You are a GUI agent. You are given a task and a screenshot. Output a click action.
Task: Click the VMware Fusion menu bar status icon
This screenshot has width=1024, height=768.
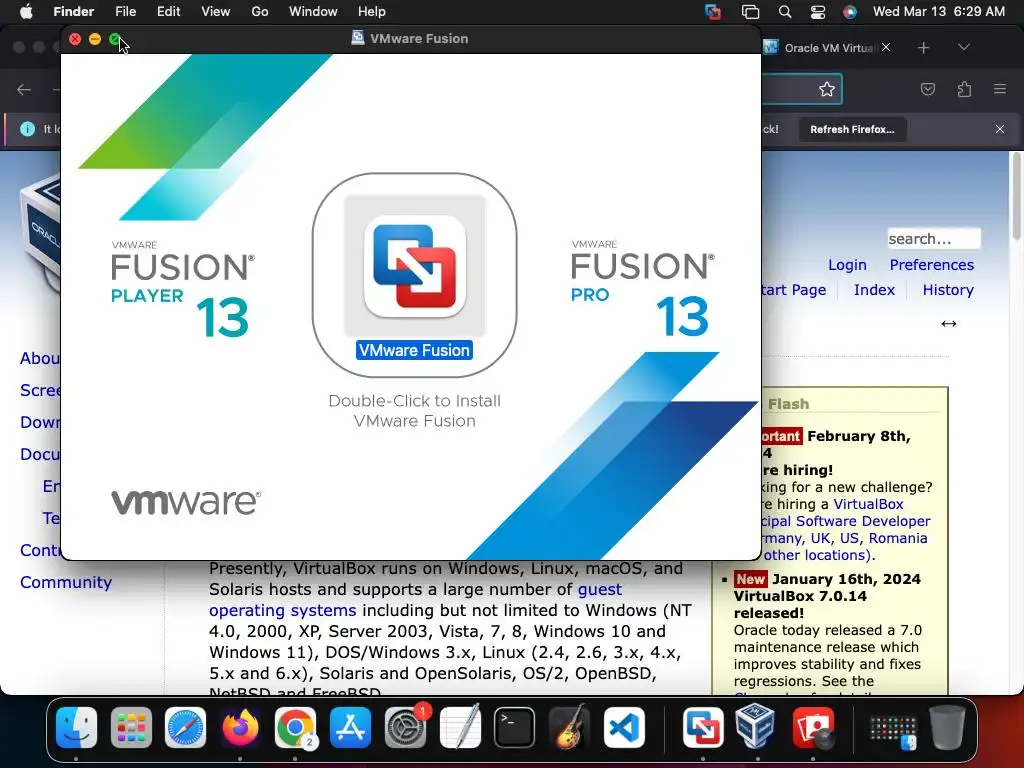click(x=713, y=12)
